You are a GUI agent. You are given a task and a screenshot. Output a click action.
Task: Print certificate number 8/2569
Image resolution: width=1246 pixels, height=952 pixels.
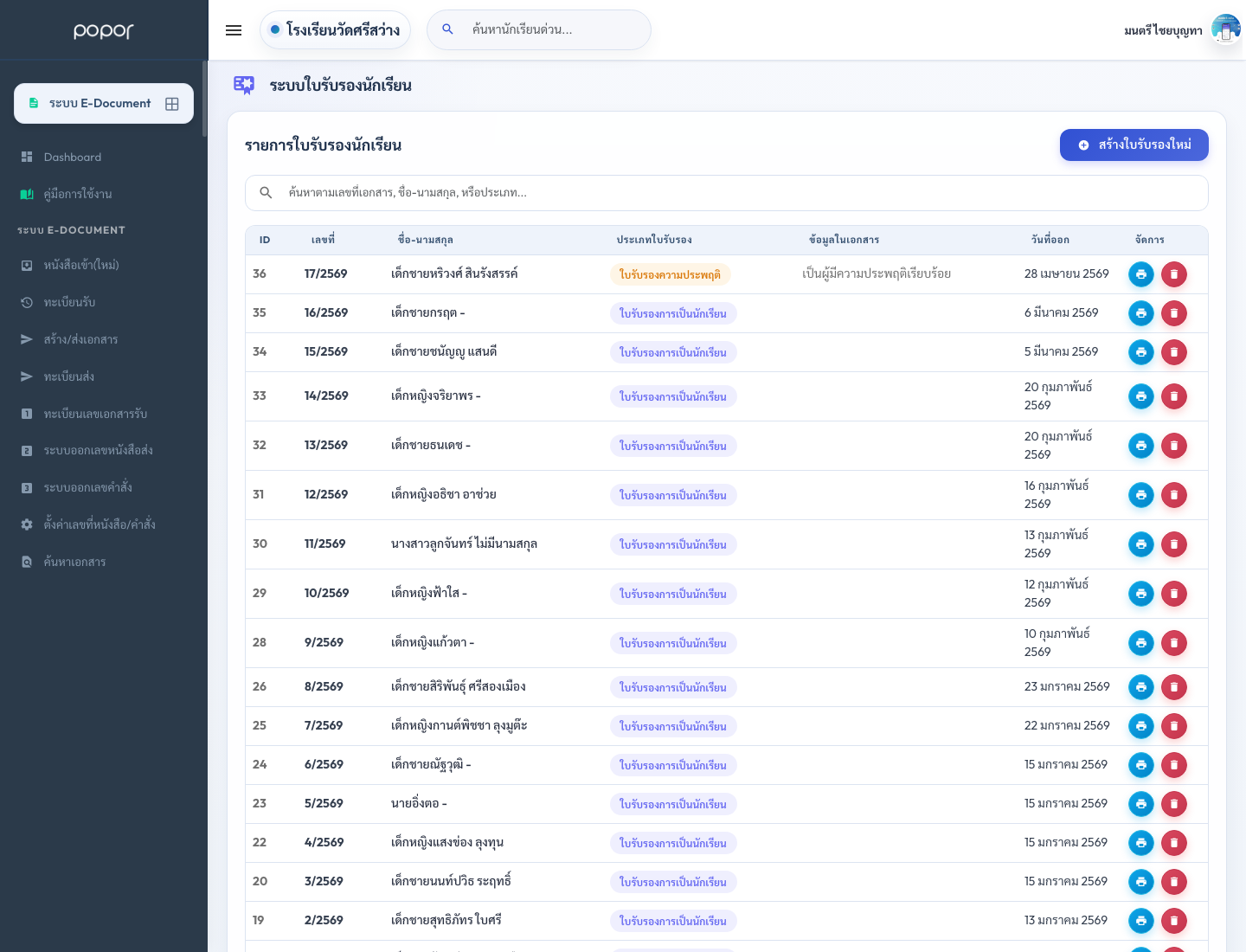(1141, 687)
